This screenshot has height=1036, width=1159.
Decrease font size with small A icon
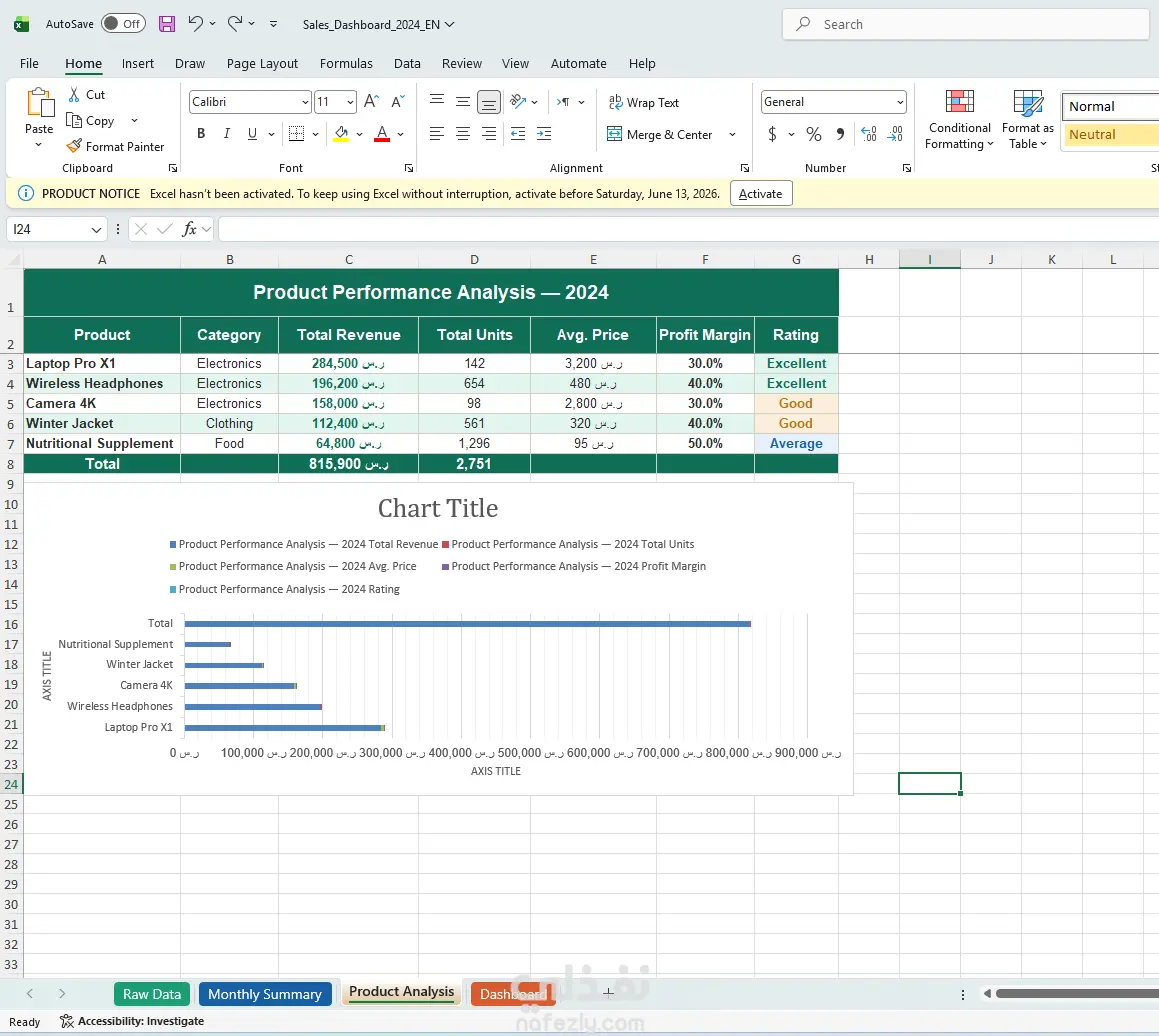398,101
